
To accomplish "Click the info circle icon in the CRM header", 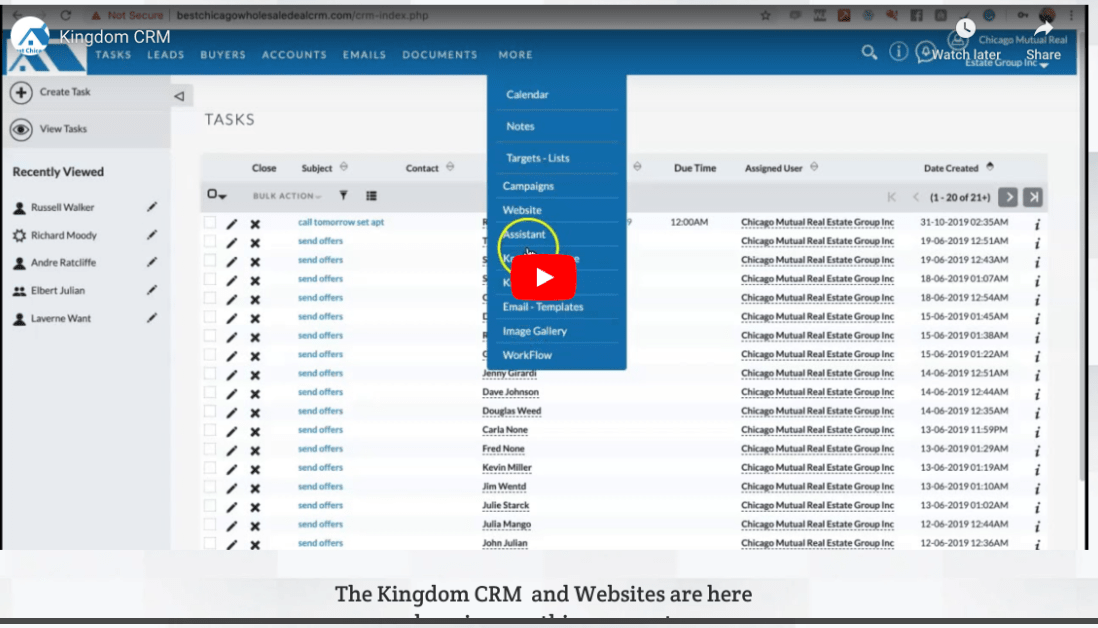I will (x=898, y=51).
